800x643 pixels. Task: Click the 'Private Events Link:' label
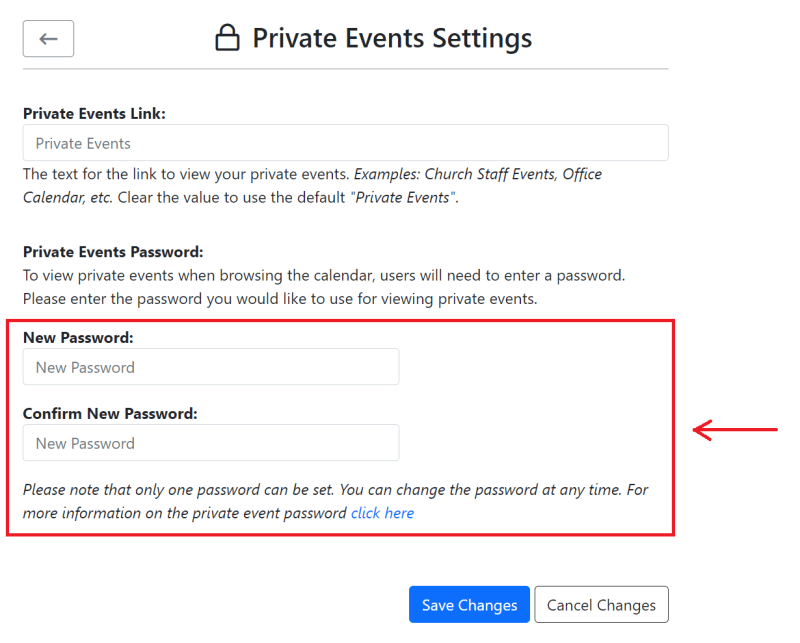click(94, 113)
